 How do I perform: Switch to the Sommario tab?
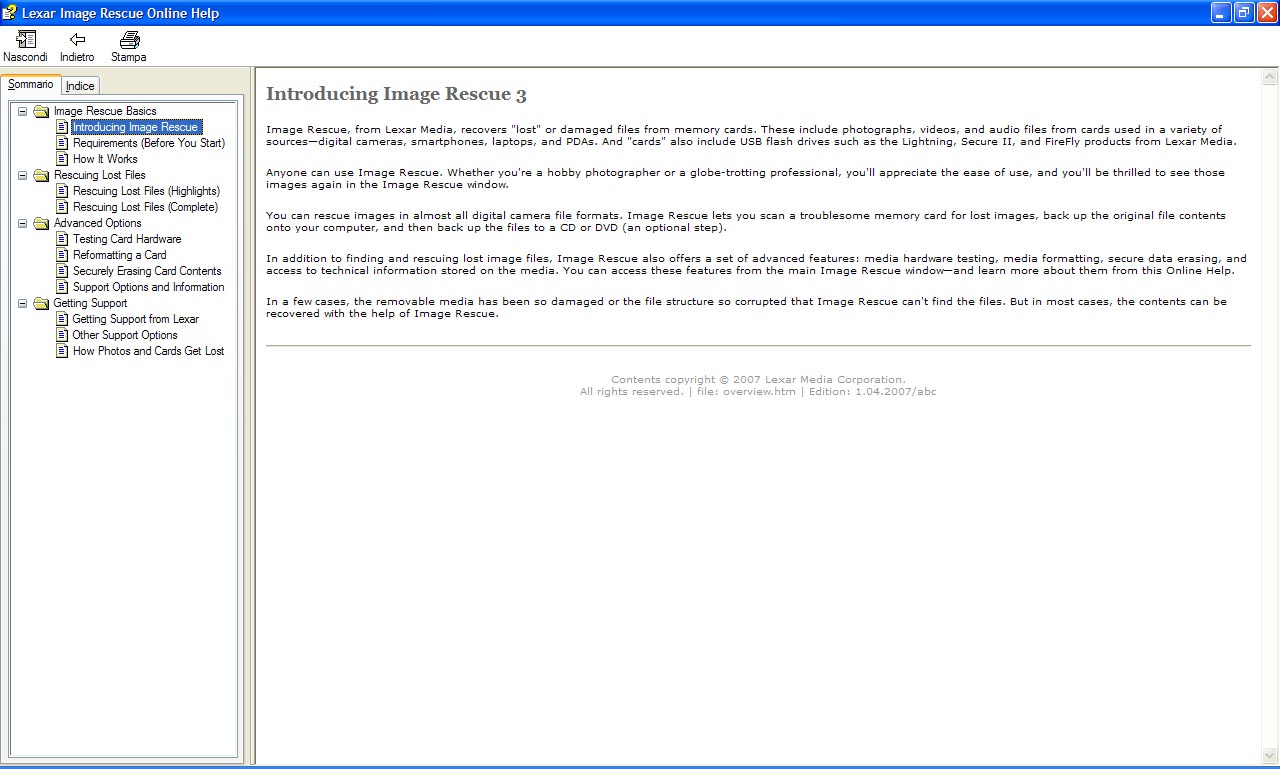pyautogui.click(x=31, y=85)
